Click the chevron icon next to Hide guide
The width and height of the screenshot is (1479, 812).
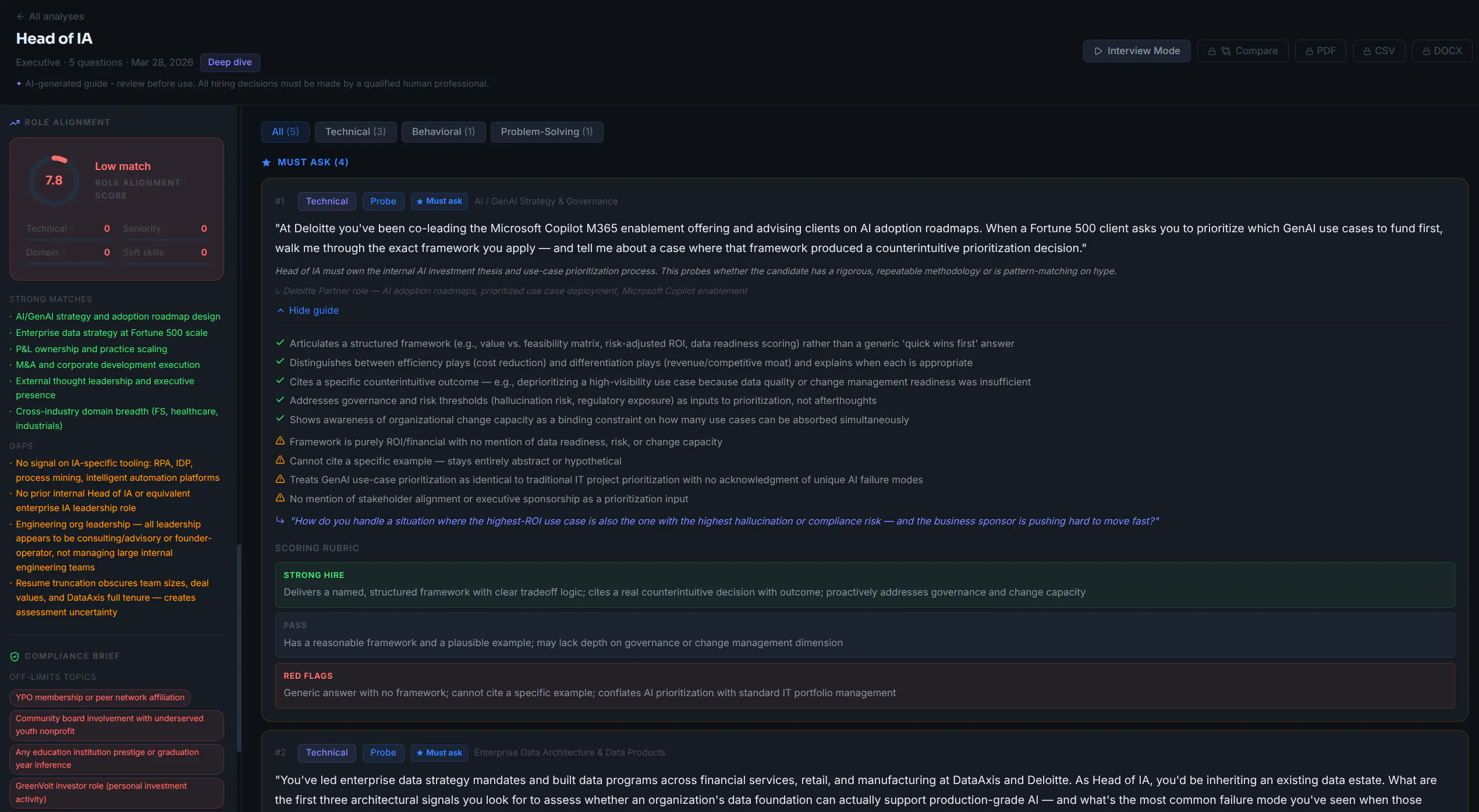281,310
